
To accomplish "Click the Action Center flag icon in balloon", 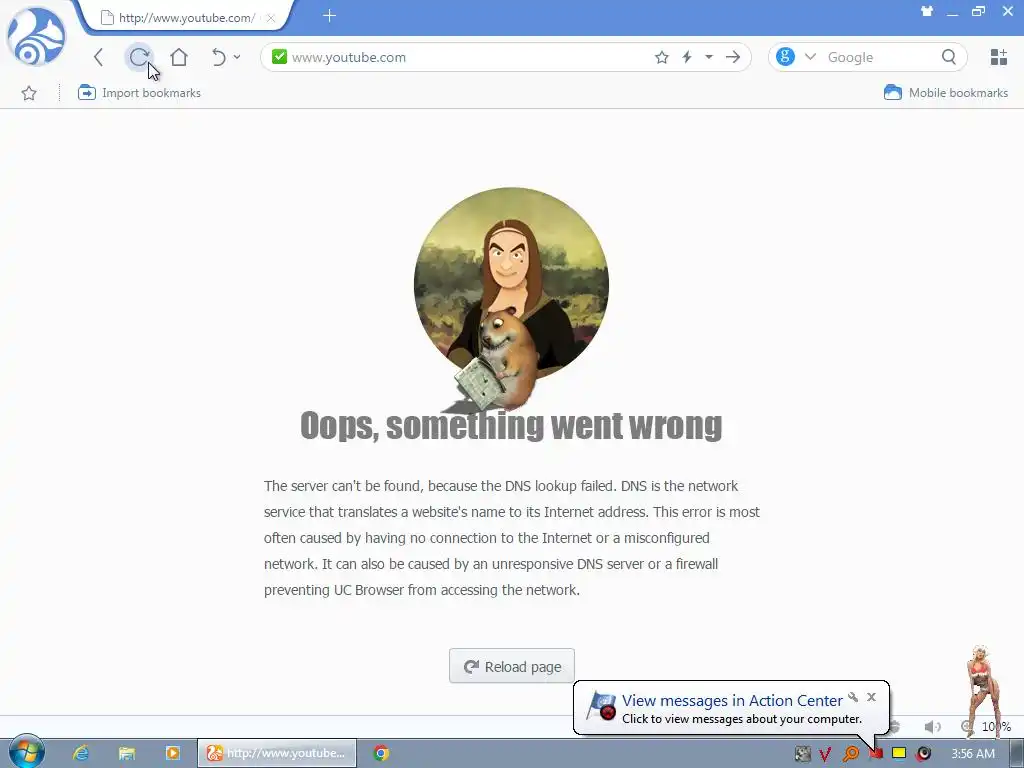I will point(601,707).
